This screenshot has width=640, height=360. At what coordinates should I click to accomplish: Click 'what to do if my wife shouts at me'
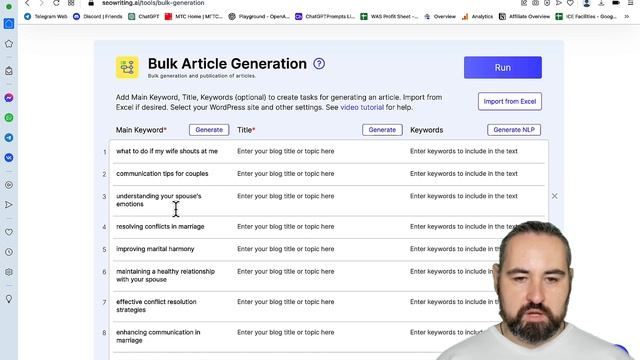(167, 151)
